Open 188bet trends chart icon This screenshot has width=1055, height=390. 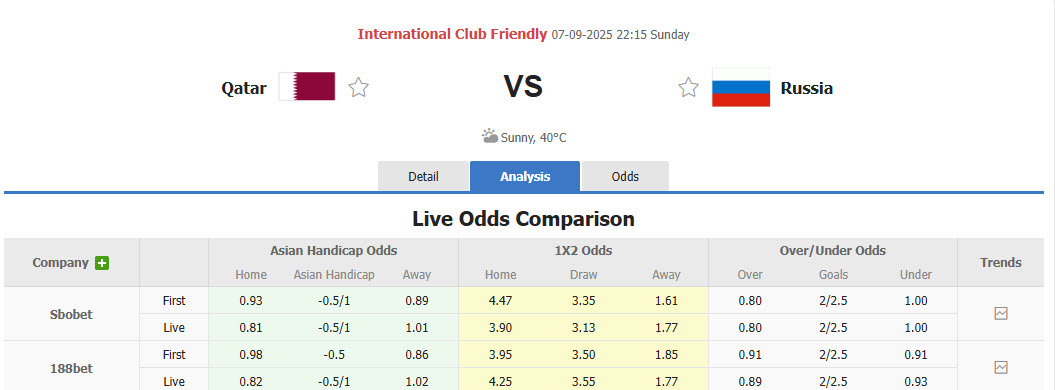pyautogui.click(x=1001, y=367)
